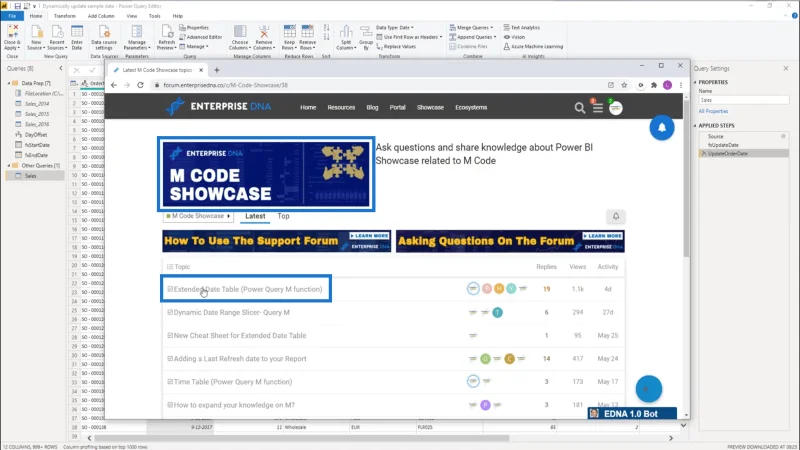800x450 pixels.
Task: Toggle checkbox beside How to expand your knowledge
Action: click(x=170, y=405)
